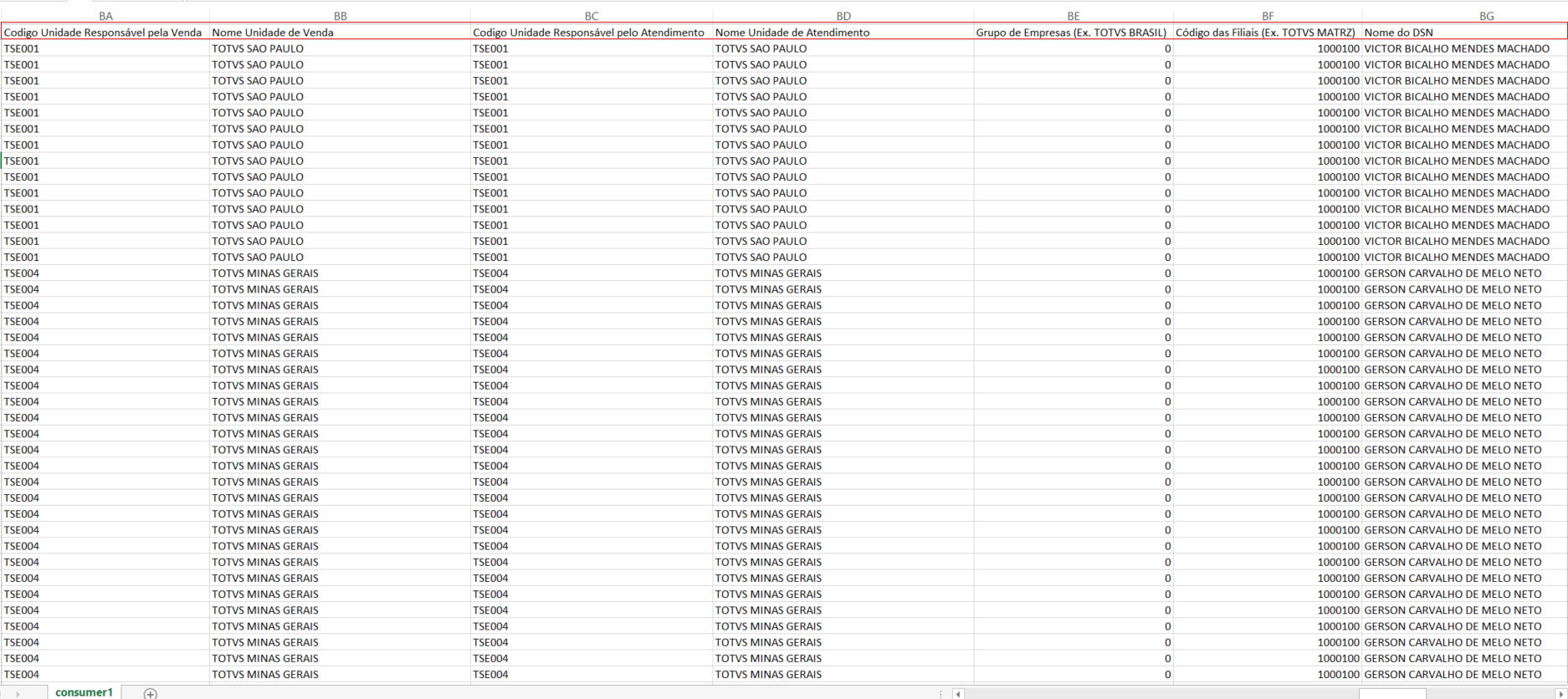This screenshot has height=699, width=1568.
Task: Select the 'Nome do DSN' header cell
Action: coord(1464,33)
